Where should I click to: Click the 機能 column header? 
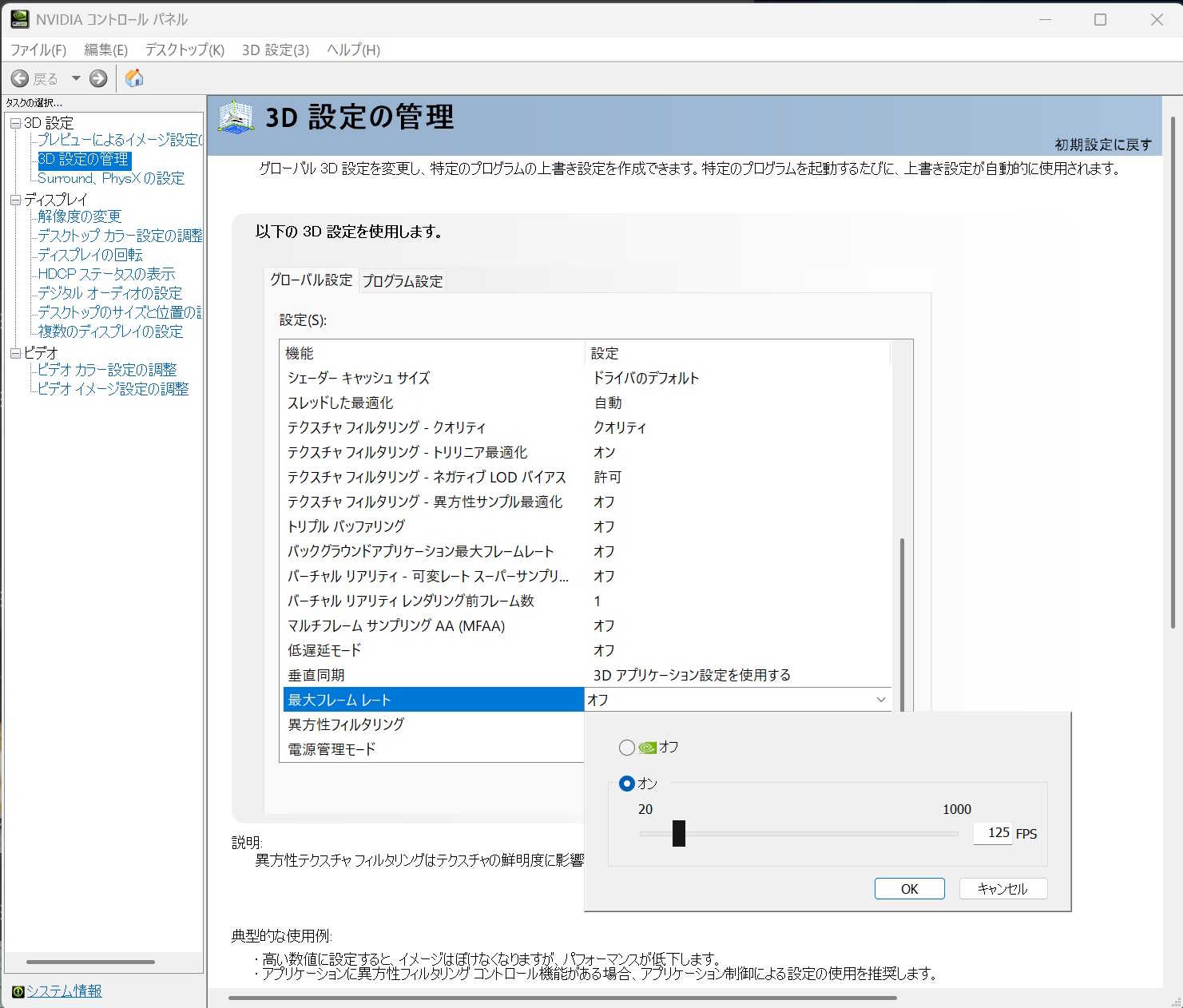pos(434,353)
